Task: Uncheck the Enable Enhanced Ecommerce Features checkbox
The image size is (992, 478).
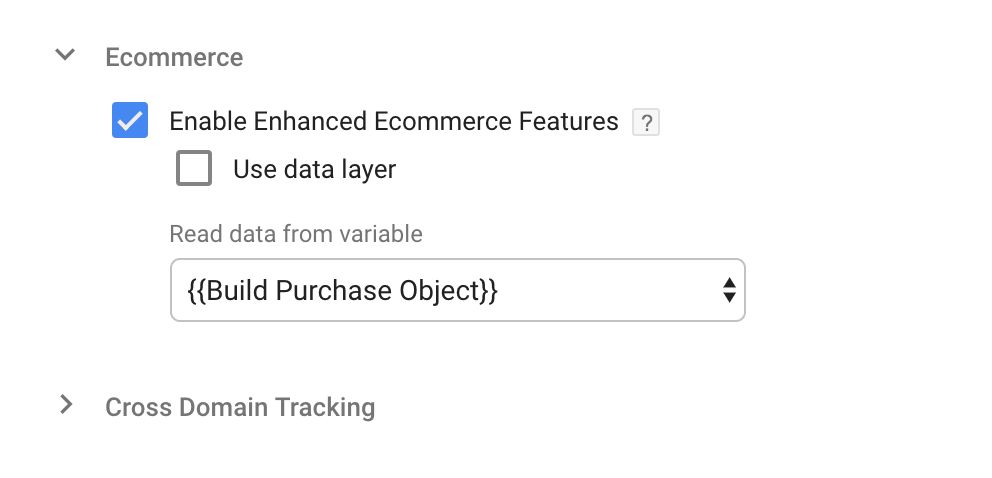Action: tap(130, 120)
